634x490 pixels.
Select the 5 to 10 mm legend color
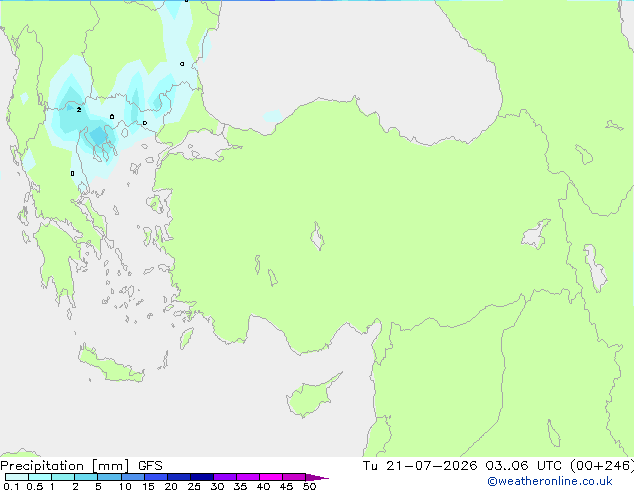point(109,477)
